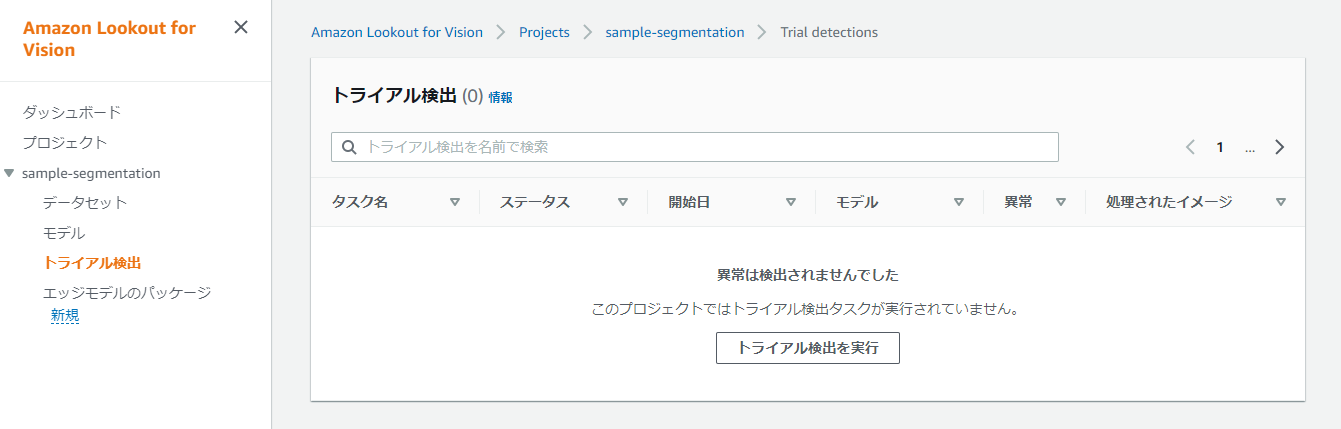
Task: Sort by 処理されたイメージ column arrow
Action: coord(1281,202)
